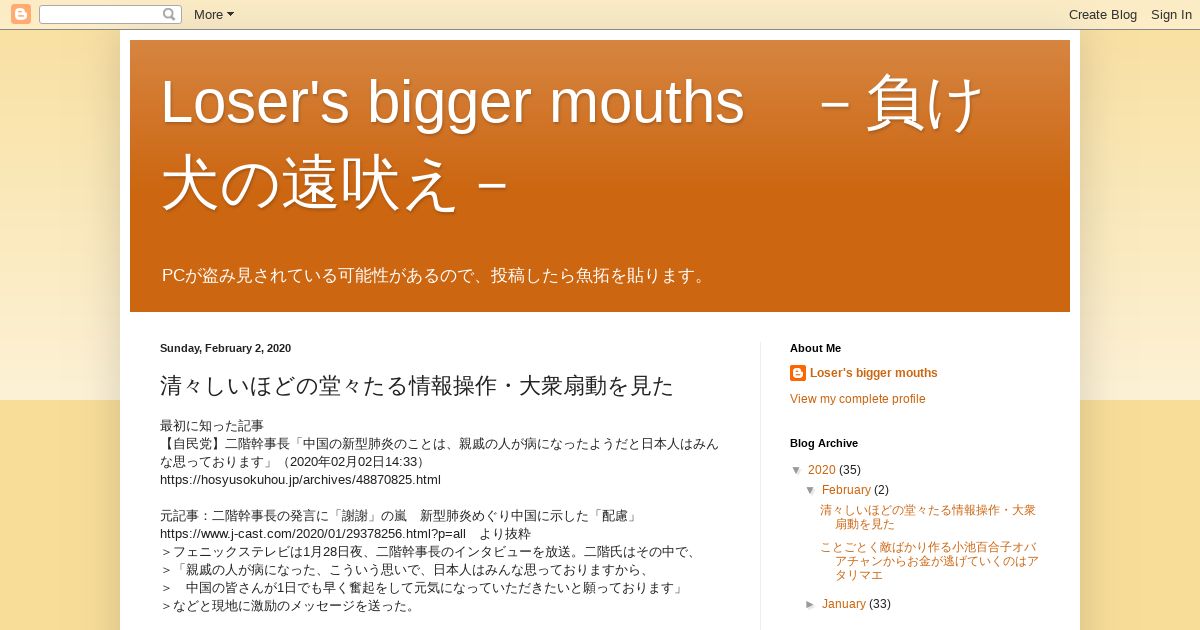The height and width of the screenshot is (630, 1200).
Task: Open the January archive link
Action: [x=844, y=604]
